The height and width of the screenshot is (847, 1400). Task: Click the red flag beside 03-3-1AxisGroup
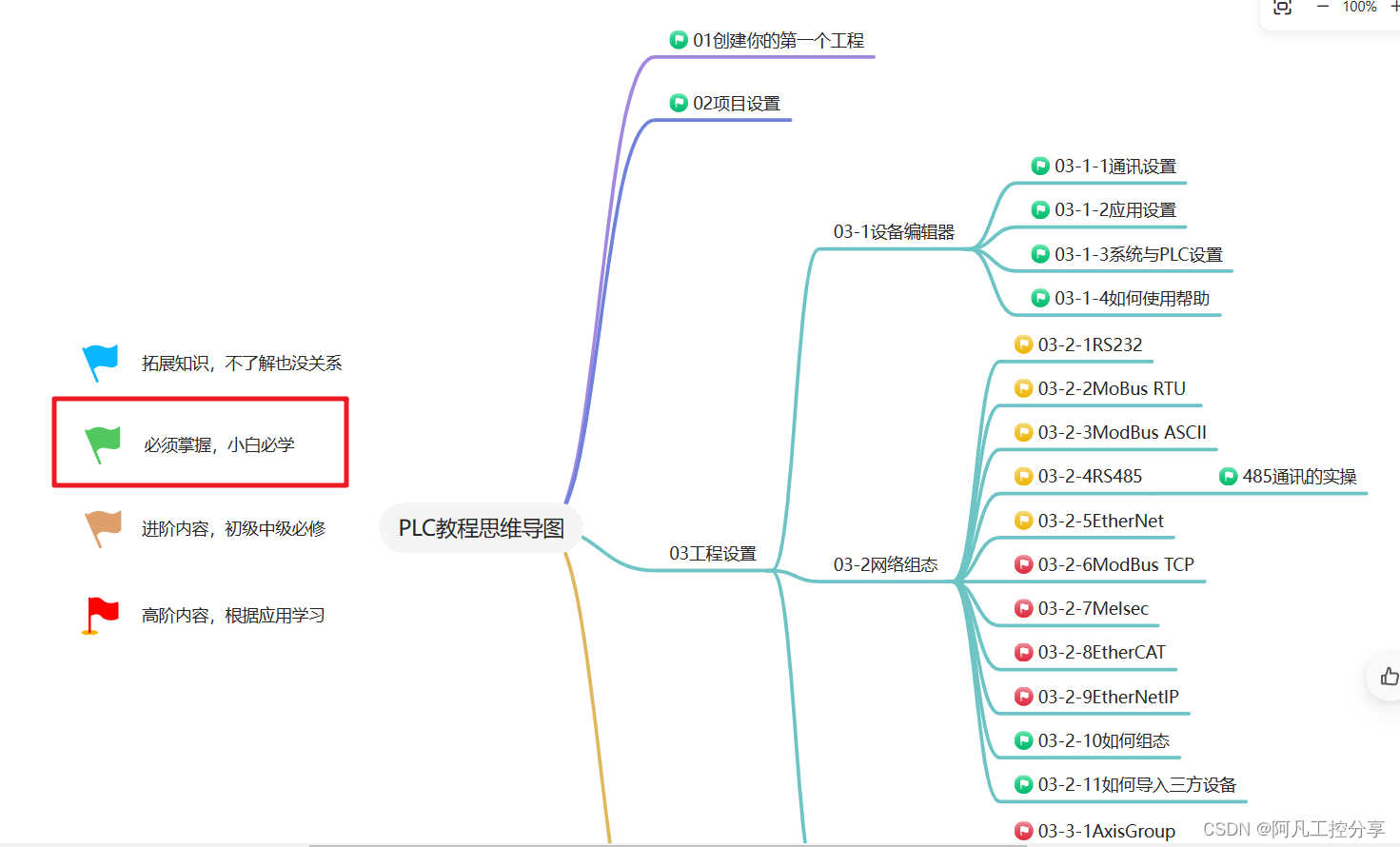click(1024, 831)
